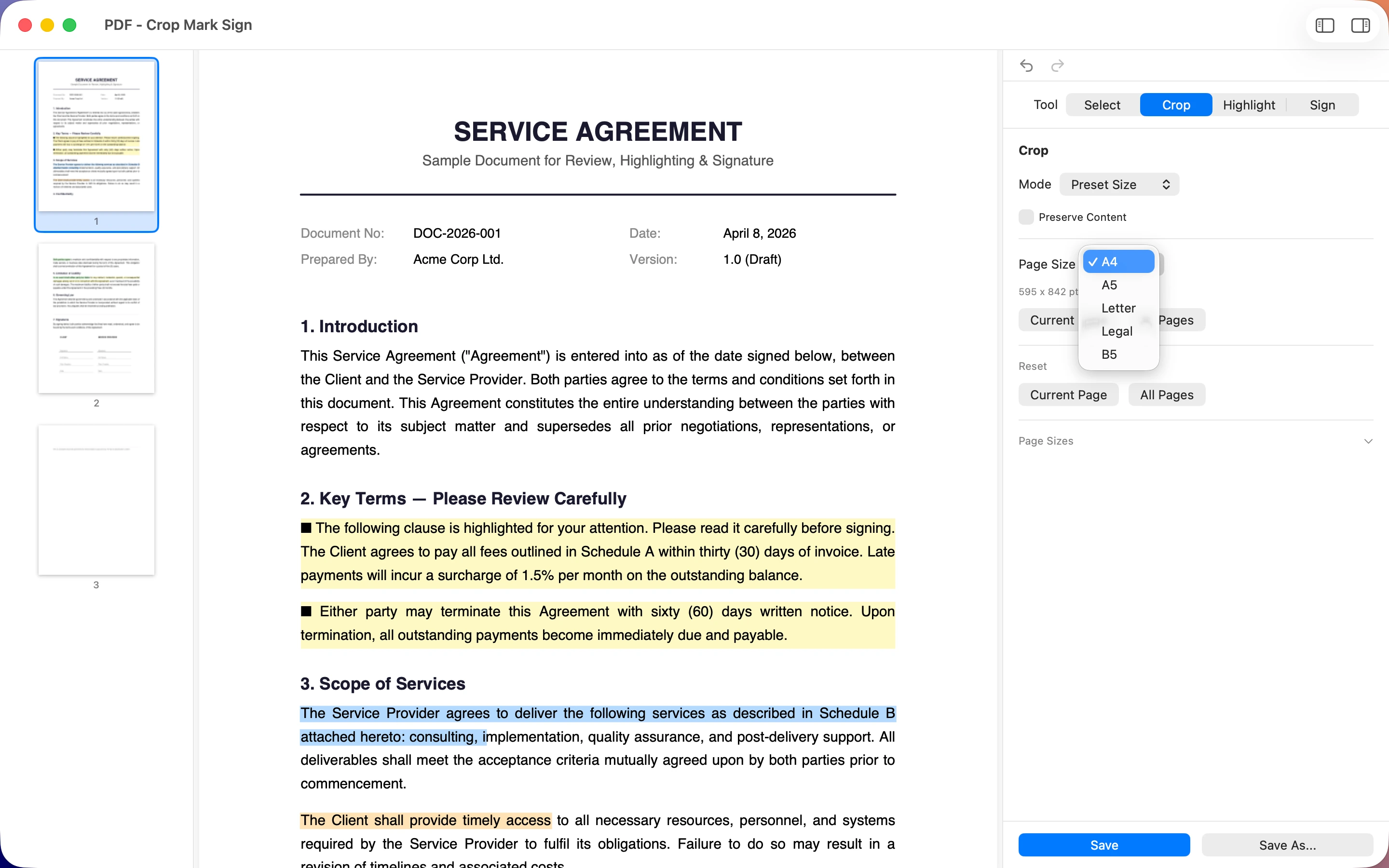Click the yellow minimize window button

tap(47, 25)
